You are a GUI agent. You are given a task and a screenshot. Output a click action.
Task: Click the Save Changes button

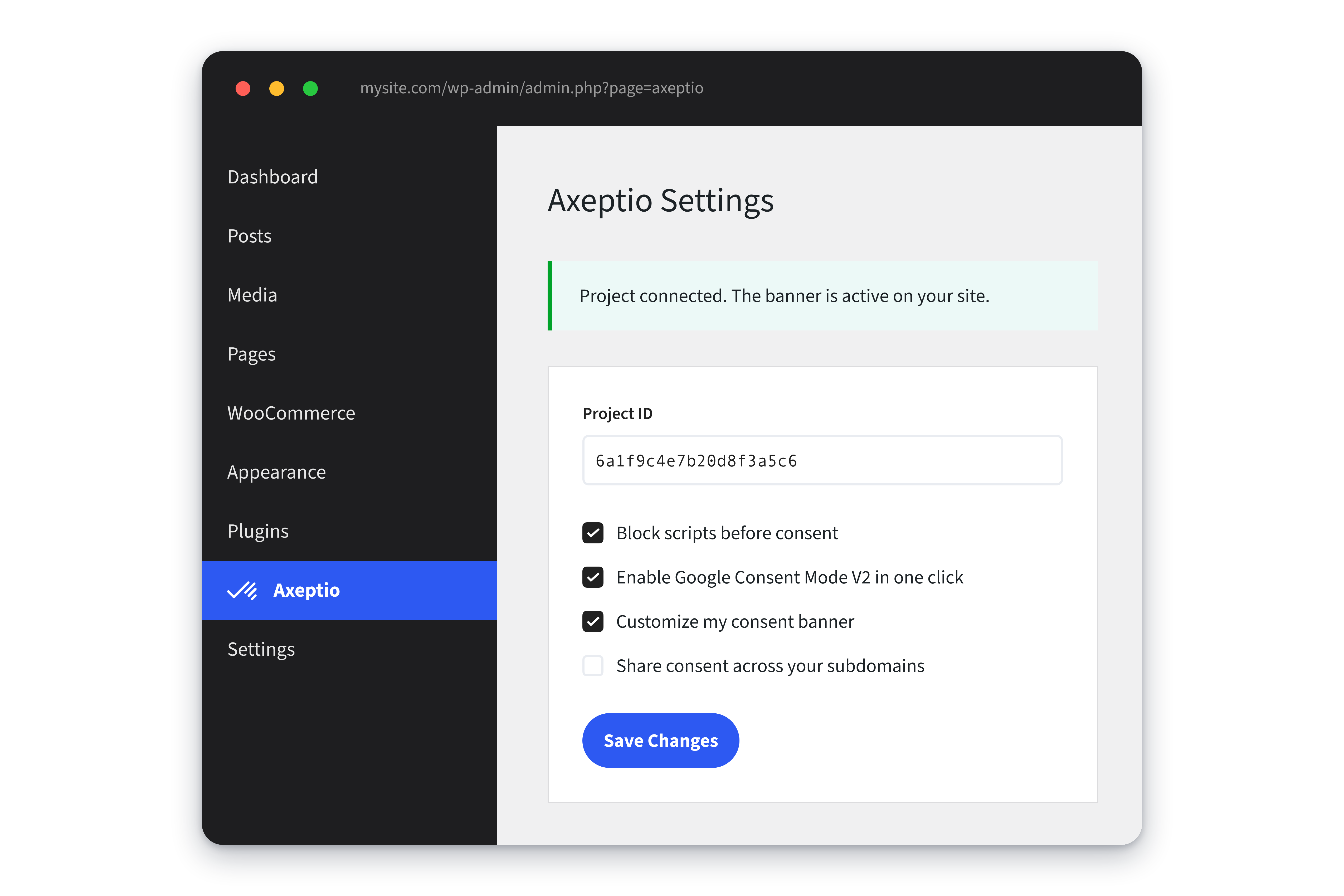661,741
